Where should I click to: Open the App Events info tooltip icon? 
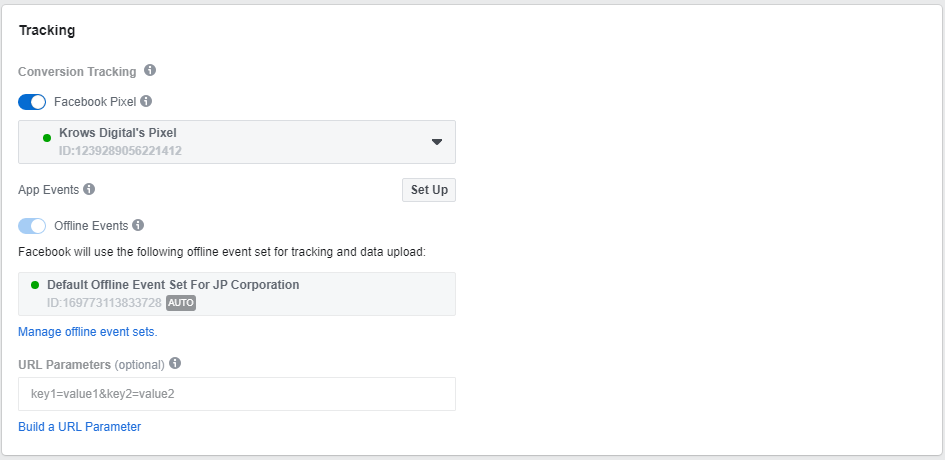point(89,189)
